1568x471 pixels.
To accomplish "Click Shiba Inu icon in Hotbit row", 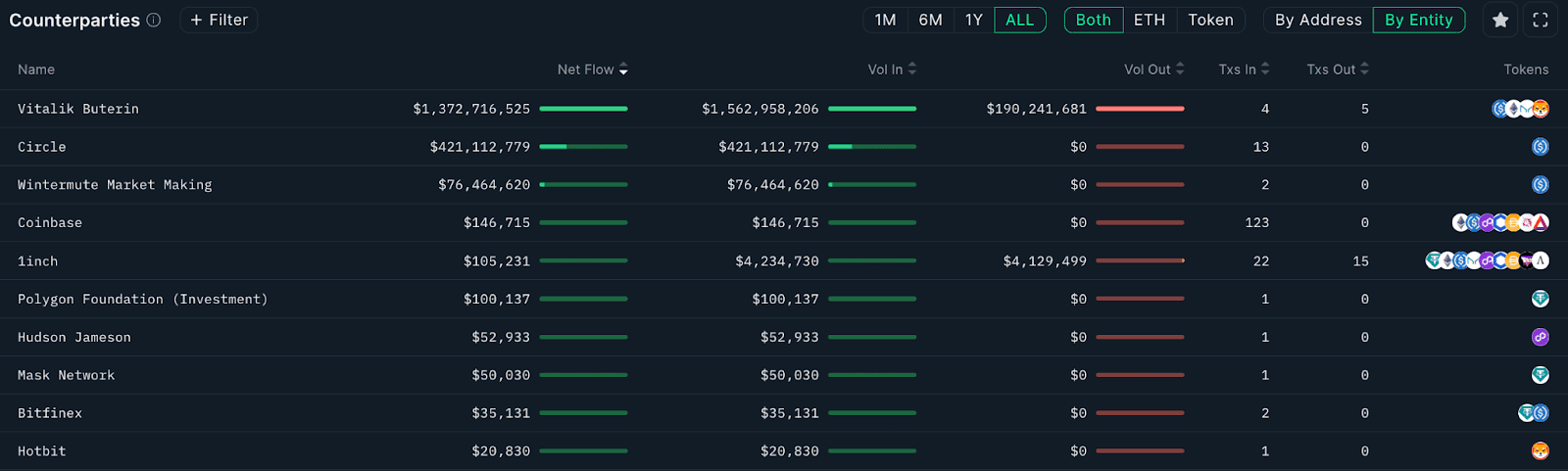I will (x=1541, y=451).
